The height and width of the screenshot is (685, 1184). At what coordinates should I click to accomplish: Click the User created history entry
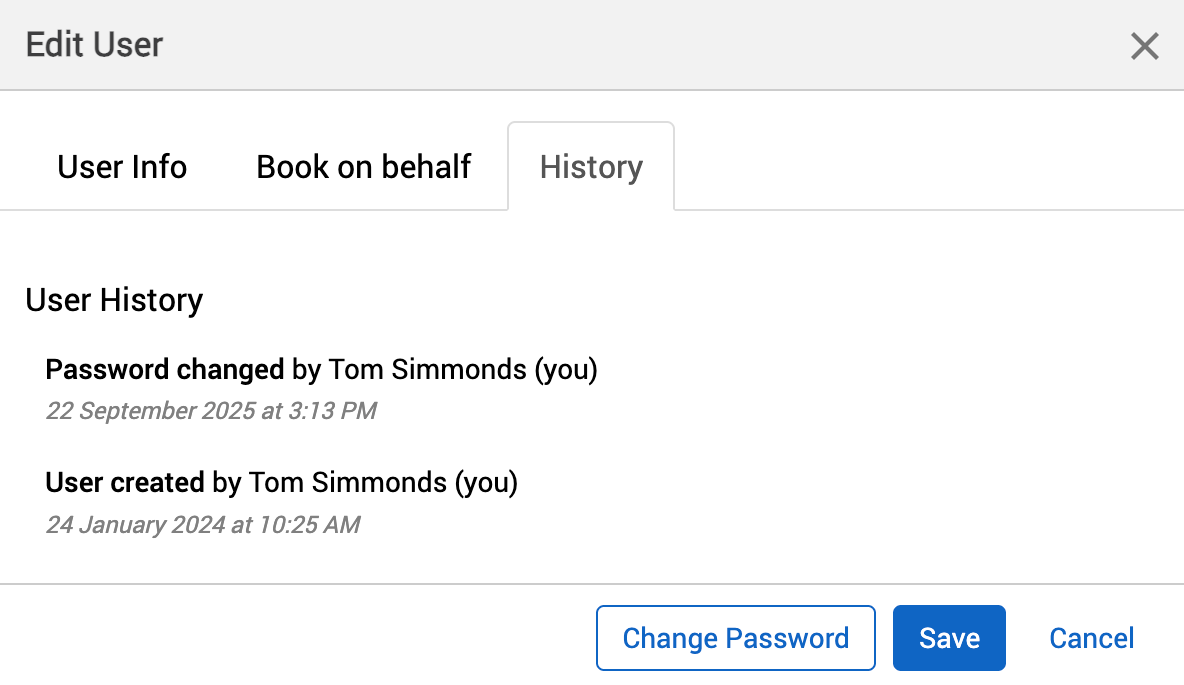point(124,482)
